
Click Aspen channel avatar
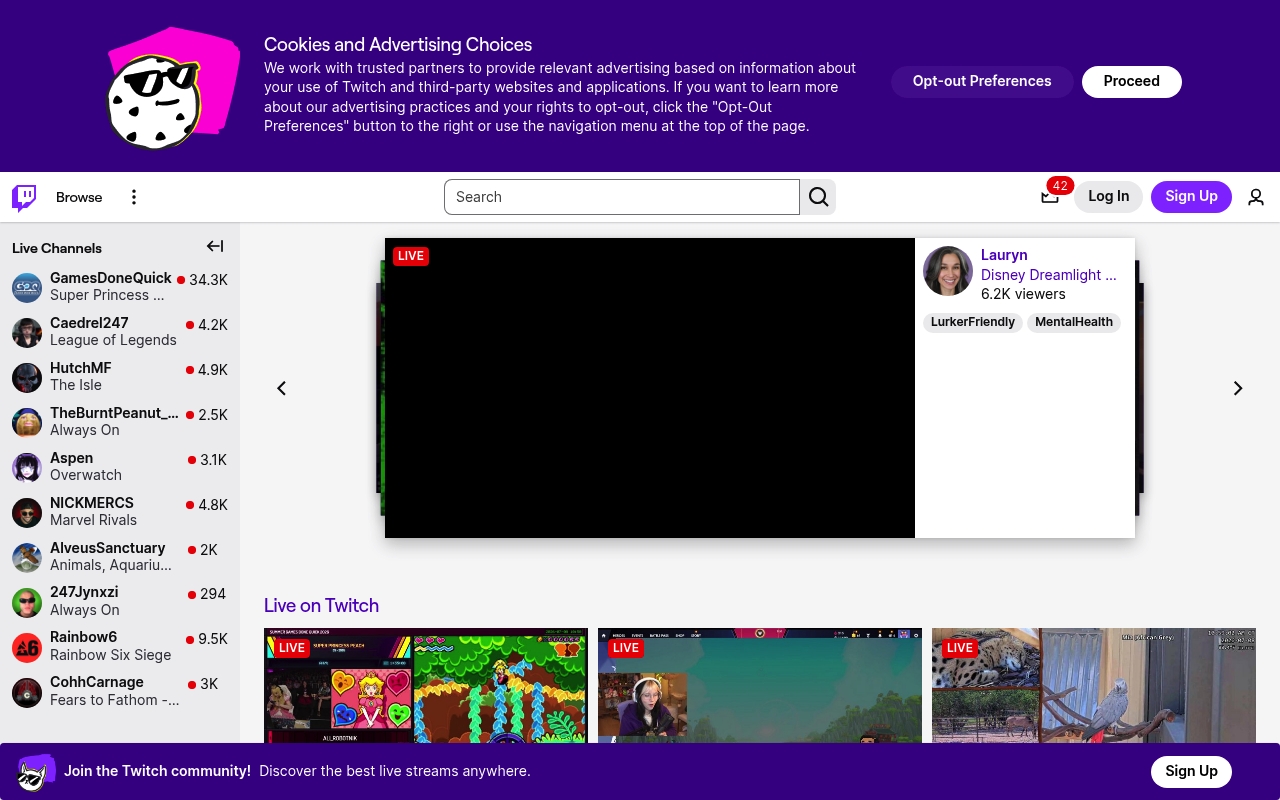[x=27, y=468]
